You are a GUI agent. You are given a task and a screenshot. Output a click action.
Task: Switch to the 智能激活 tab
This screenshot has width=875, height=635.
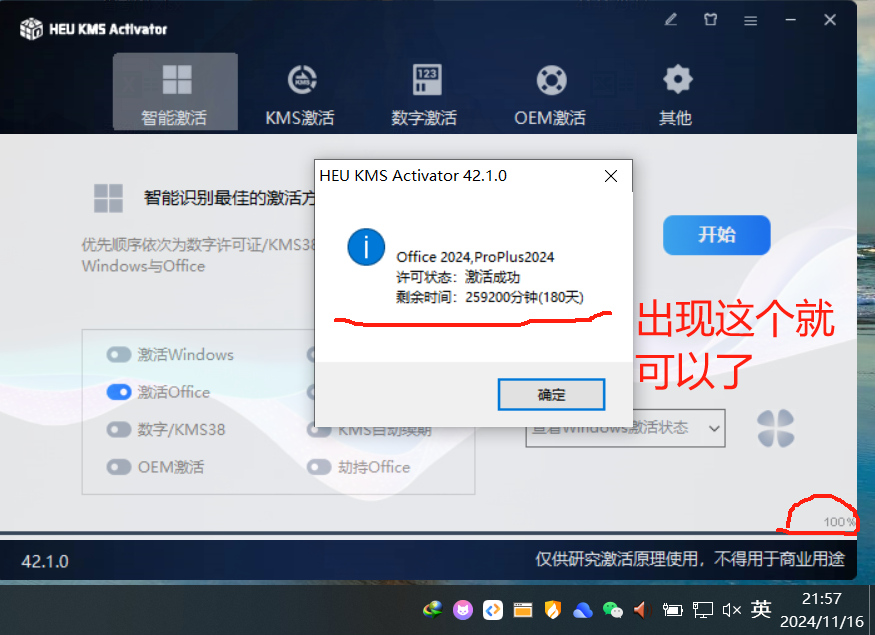click(175, 92)
